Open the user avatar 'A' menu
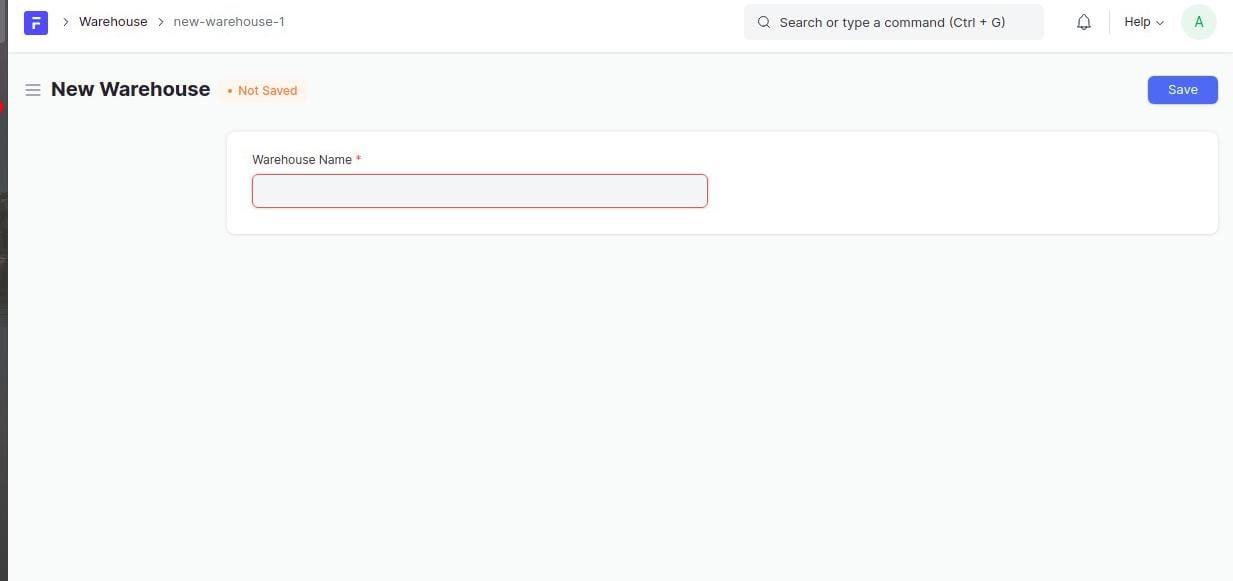Image resolution: width=1233 pixels, height=581 pixels. pyautogui.click(x=1198, y=22)
